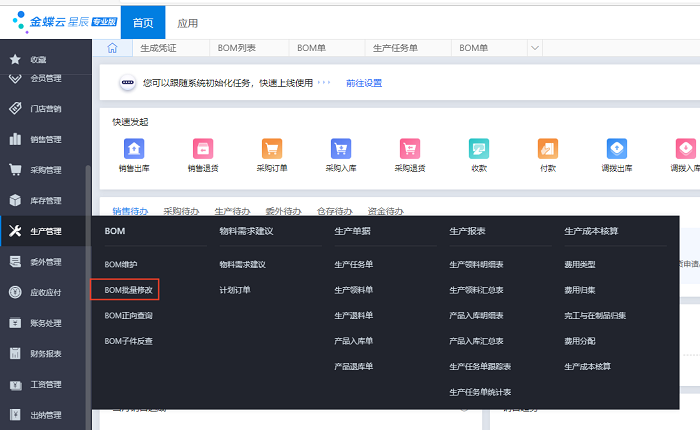This screenshot has width=700, height=430.
Task: Choose 生产领料单 from the flyout menu
Action: click(x=353, y=289)
